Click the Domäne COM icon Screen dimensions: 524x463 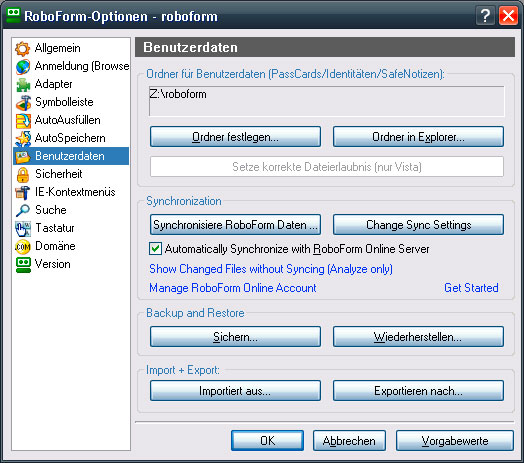22,247
